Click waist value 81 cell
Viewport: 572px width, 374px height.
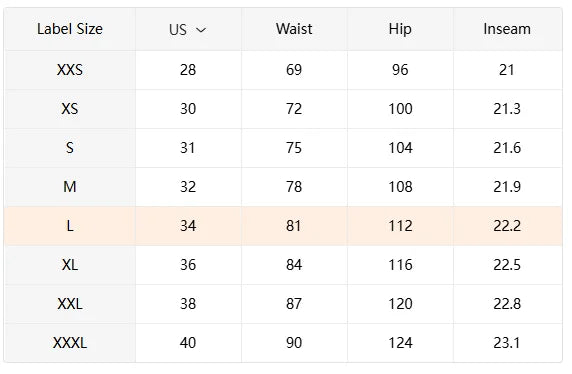[x=294, y=226]
